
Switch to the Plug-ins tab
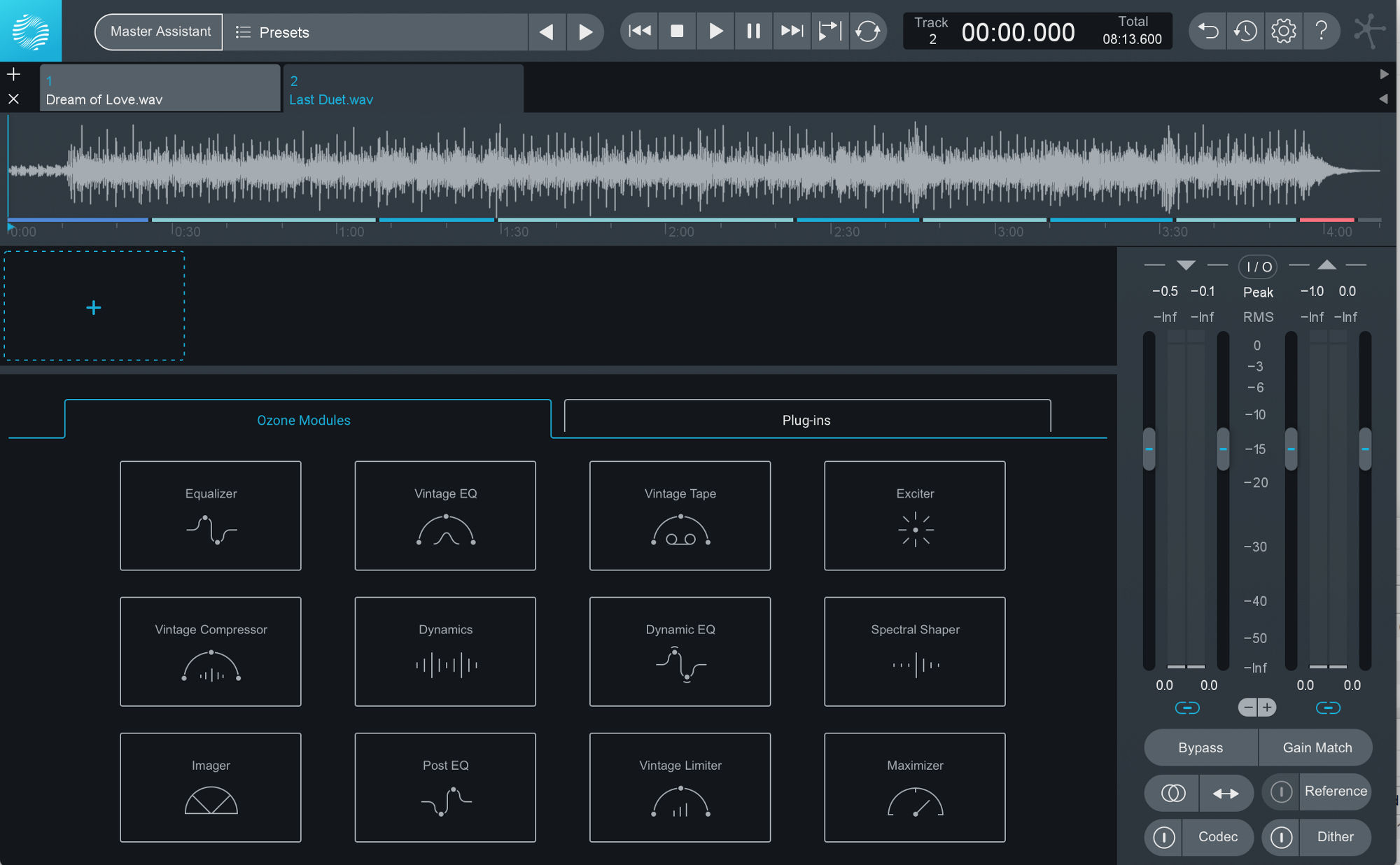click(806, 420)
